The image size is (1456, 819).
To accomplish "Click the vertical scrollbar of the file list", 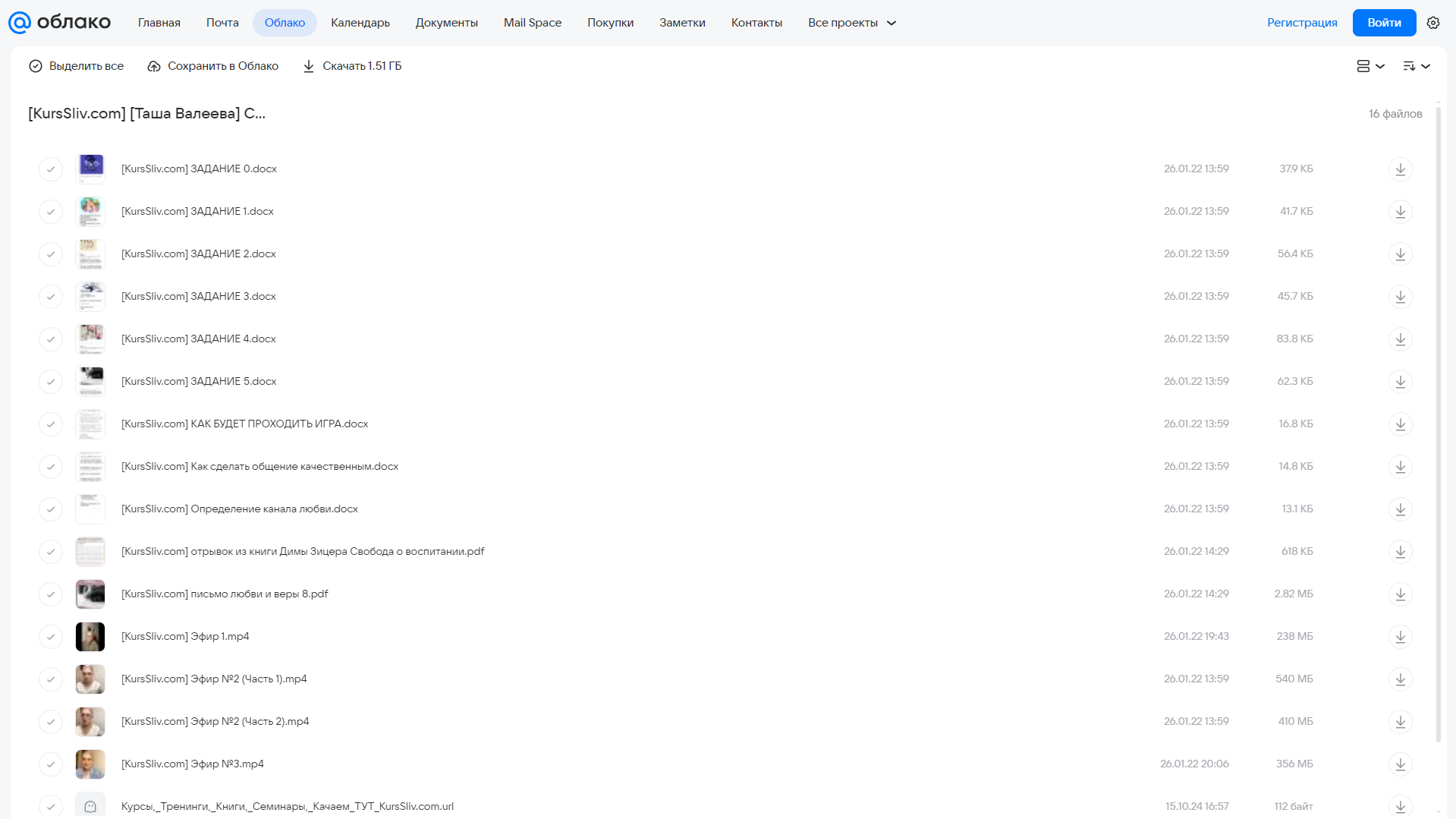I will [x=1438, y=421].
